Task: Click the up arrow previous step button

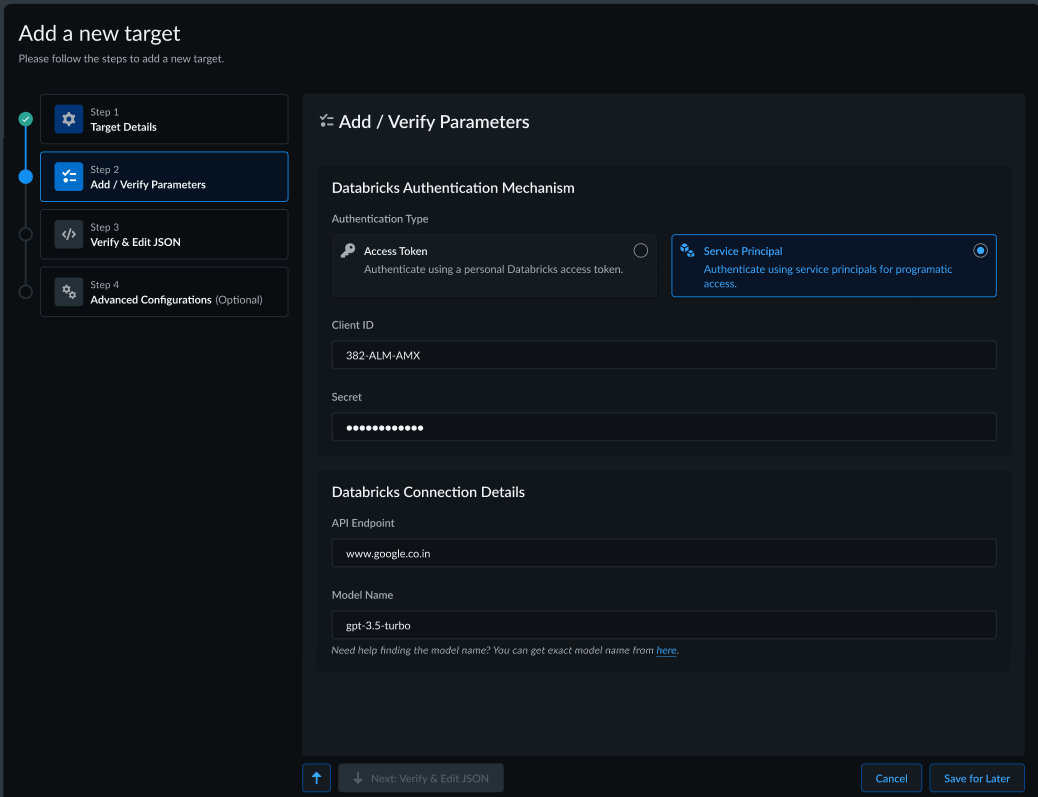Action: [x=316, y=778]
